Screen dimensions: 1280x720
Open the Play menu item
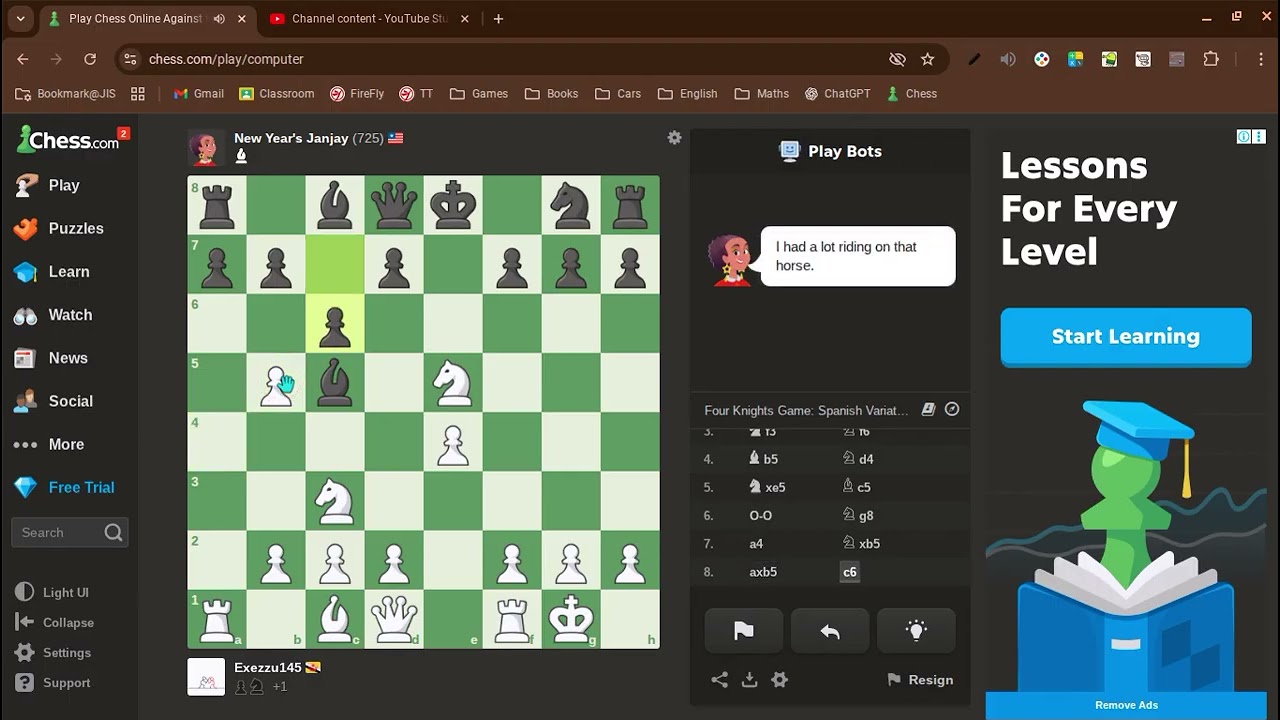(x=50, y=185)
